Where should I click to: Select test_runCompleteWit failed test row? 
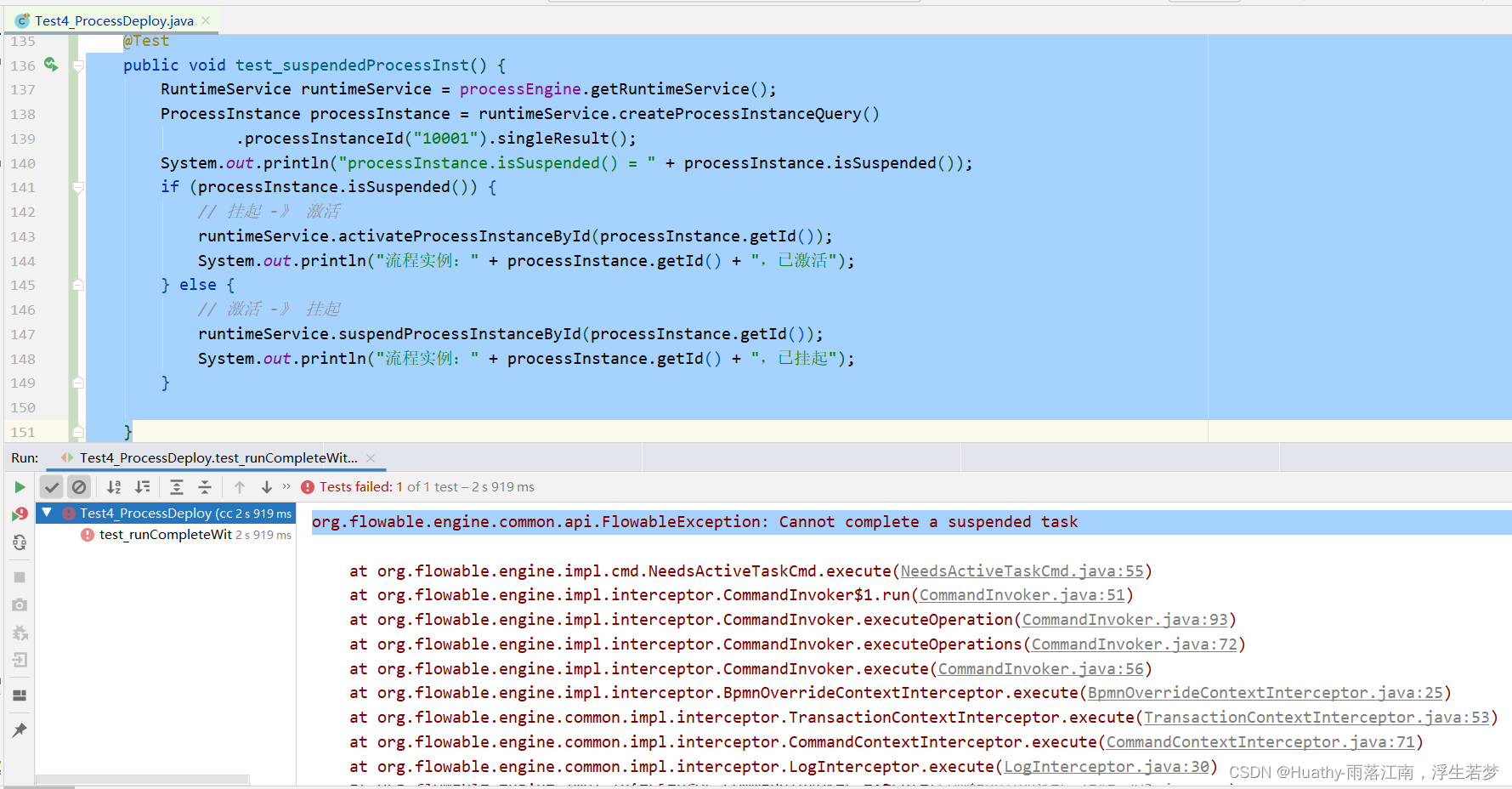166,535
